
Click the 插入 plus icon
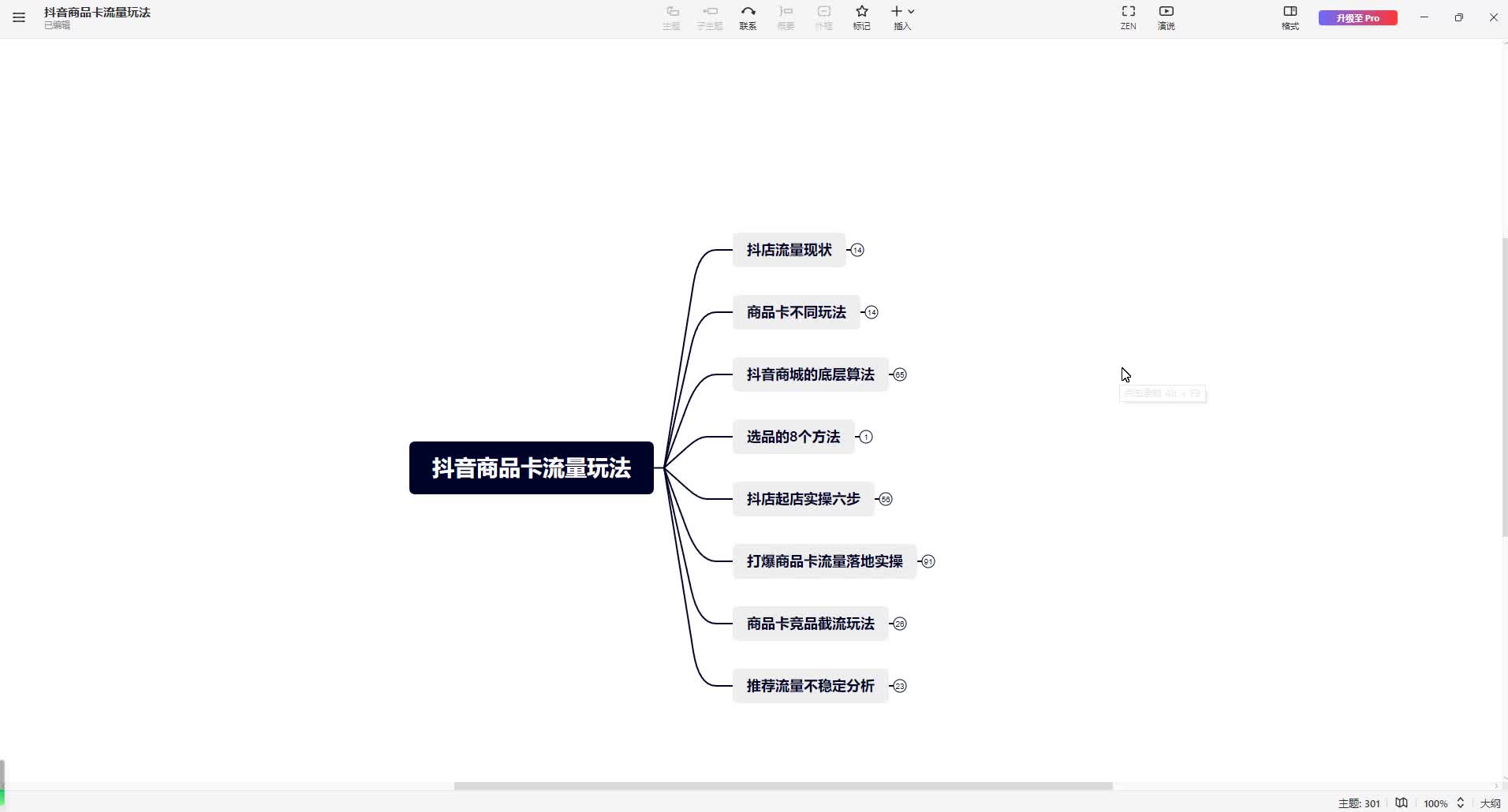(x=897, y=11)
